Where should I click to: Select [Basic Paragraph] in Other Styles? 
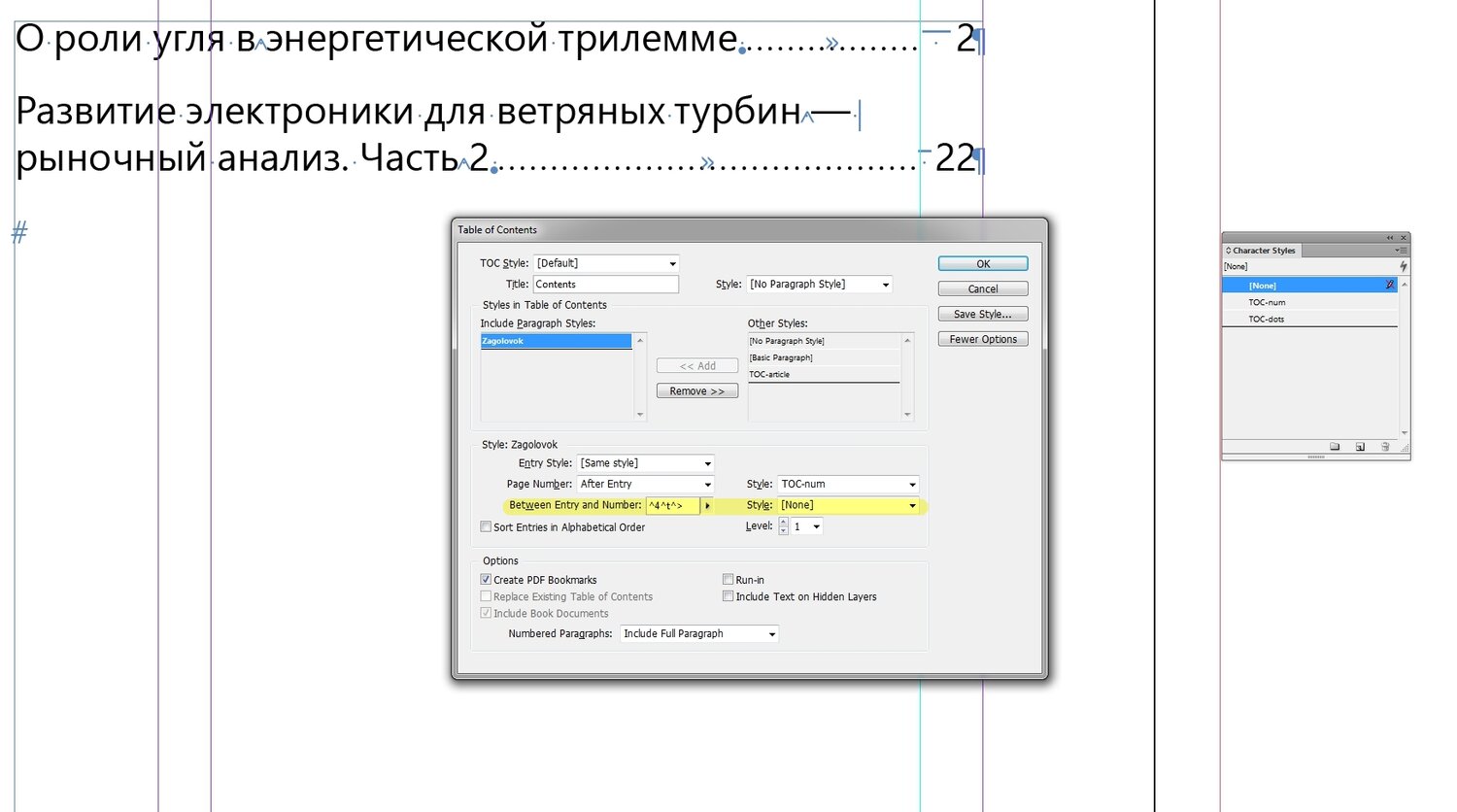pos(824,357)
